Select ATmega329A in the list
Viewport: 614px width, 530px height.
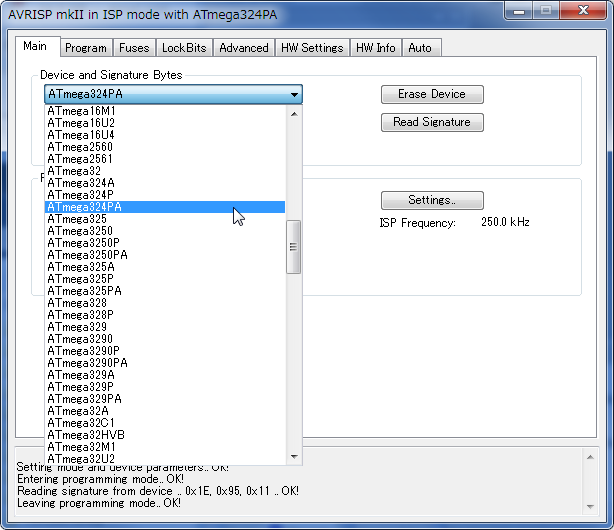(165, 375)
